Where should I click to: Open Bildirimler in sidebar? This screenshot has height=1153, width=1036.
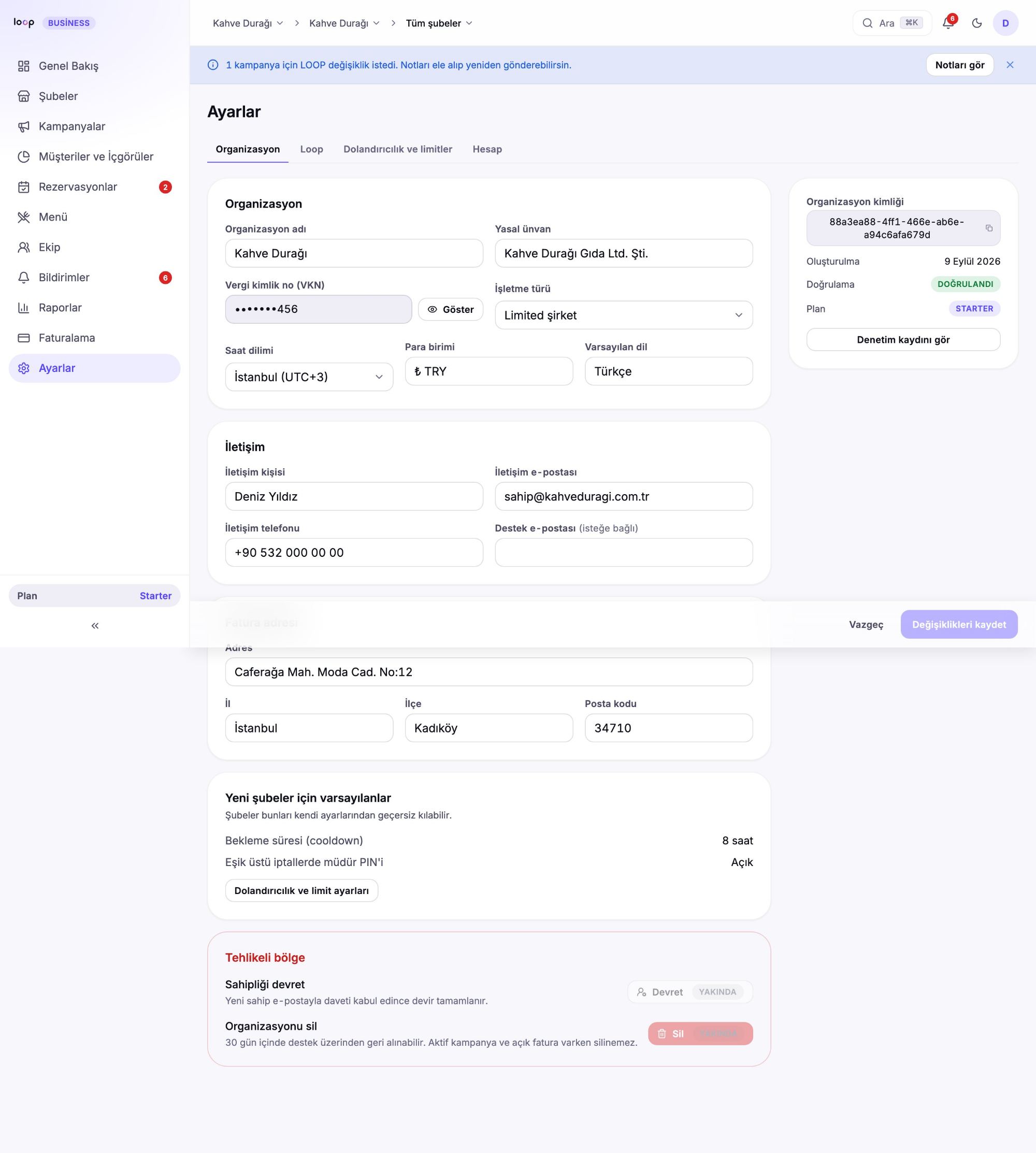click(x=94, y=277)
